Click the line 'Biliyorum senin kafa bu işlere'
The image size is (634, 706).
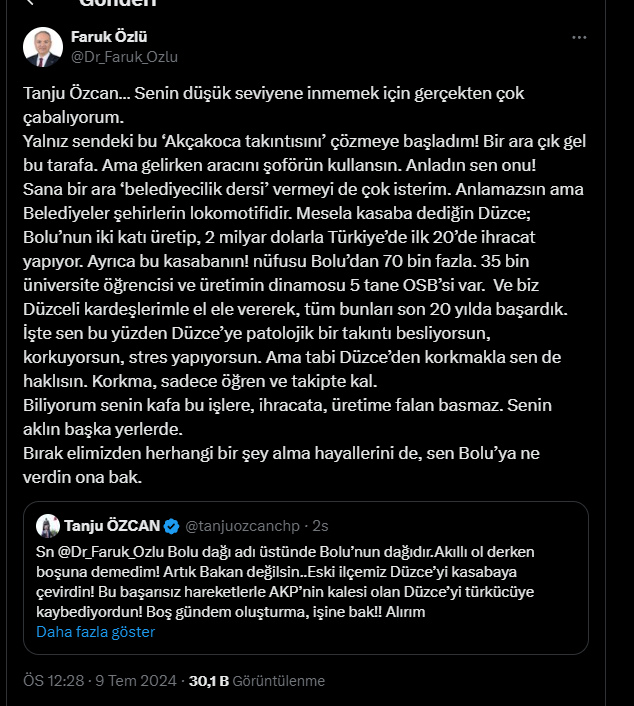tap(287, 405)
